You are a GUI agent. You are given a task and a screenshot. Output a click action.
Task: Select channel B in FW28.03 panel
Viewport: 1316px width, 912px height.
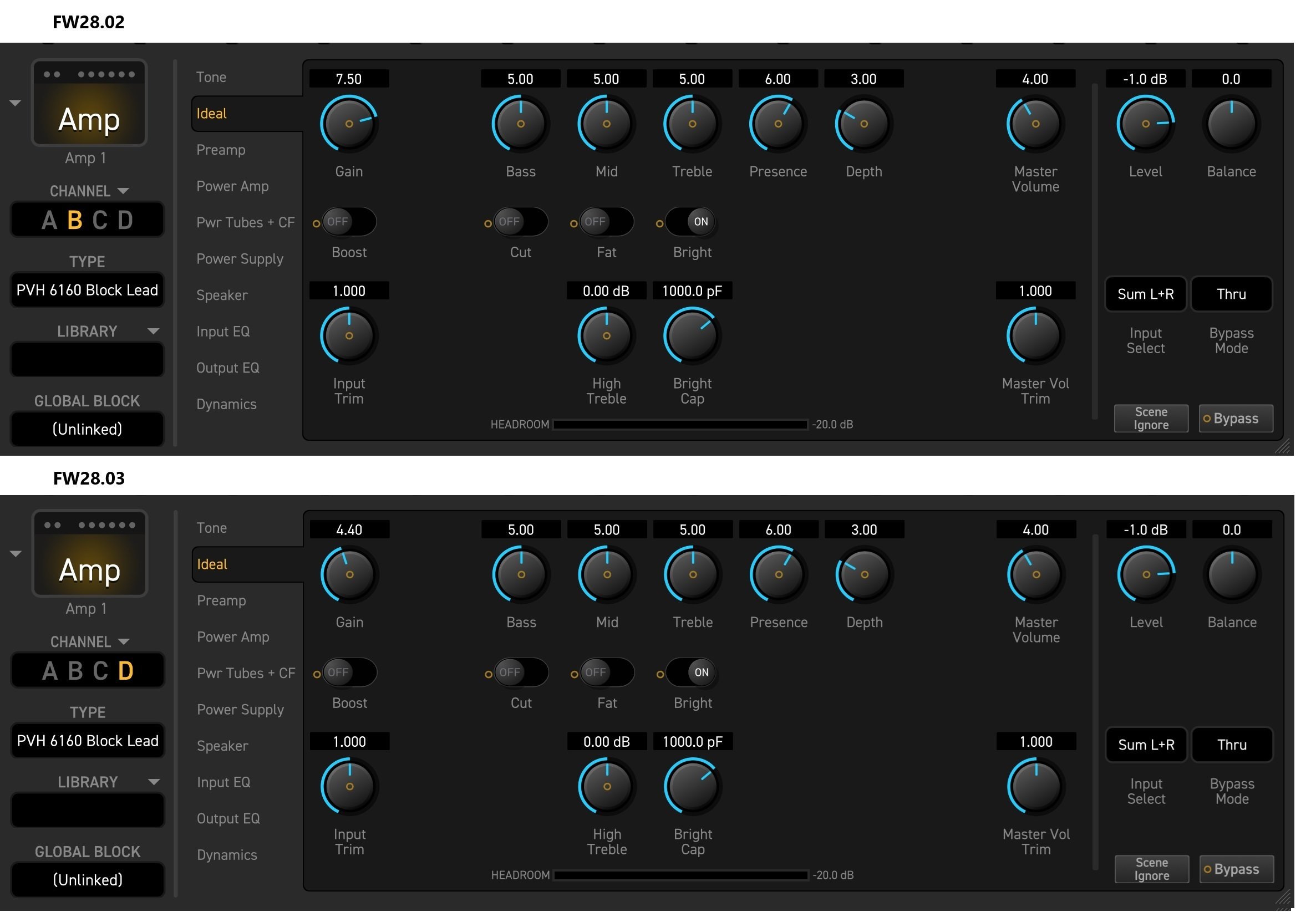point(75,671)
